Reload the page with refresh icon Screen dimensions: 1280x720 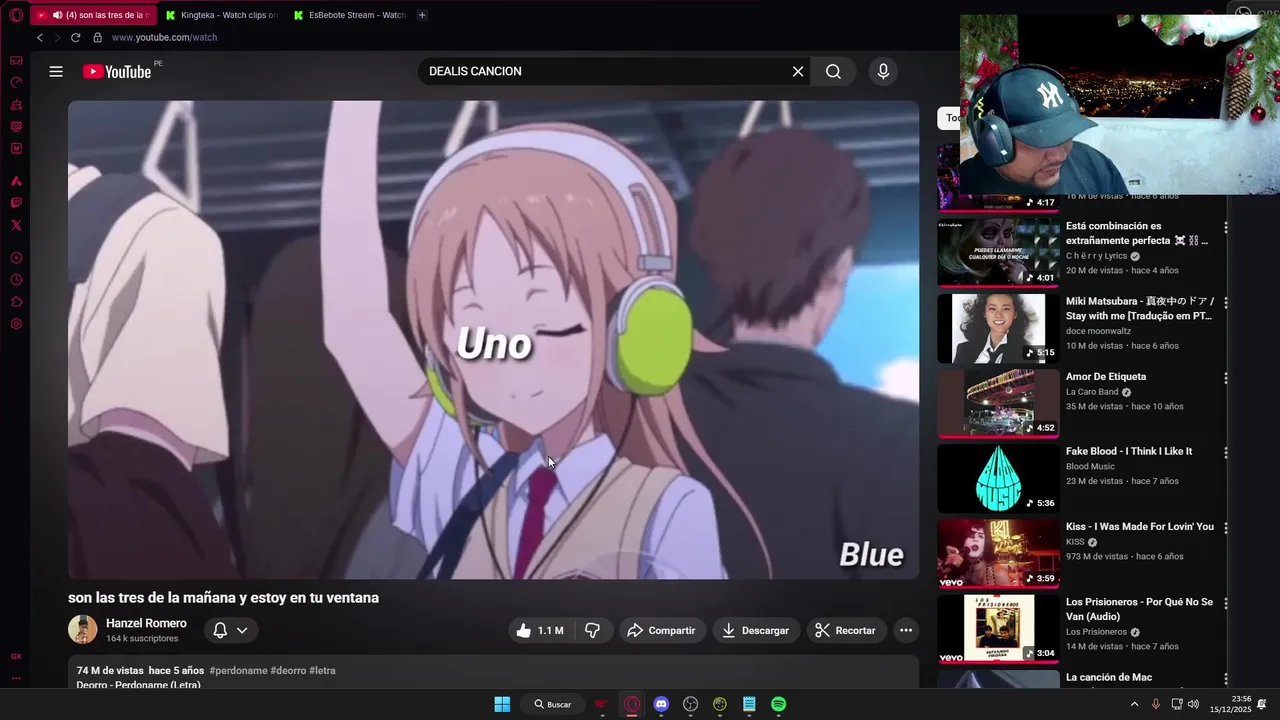click(75, 37)
